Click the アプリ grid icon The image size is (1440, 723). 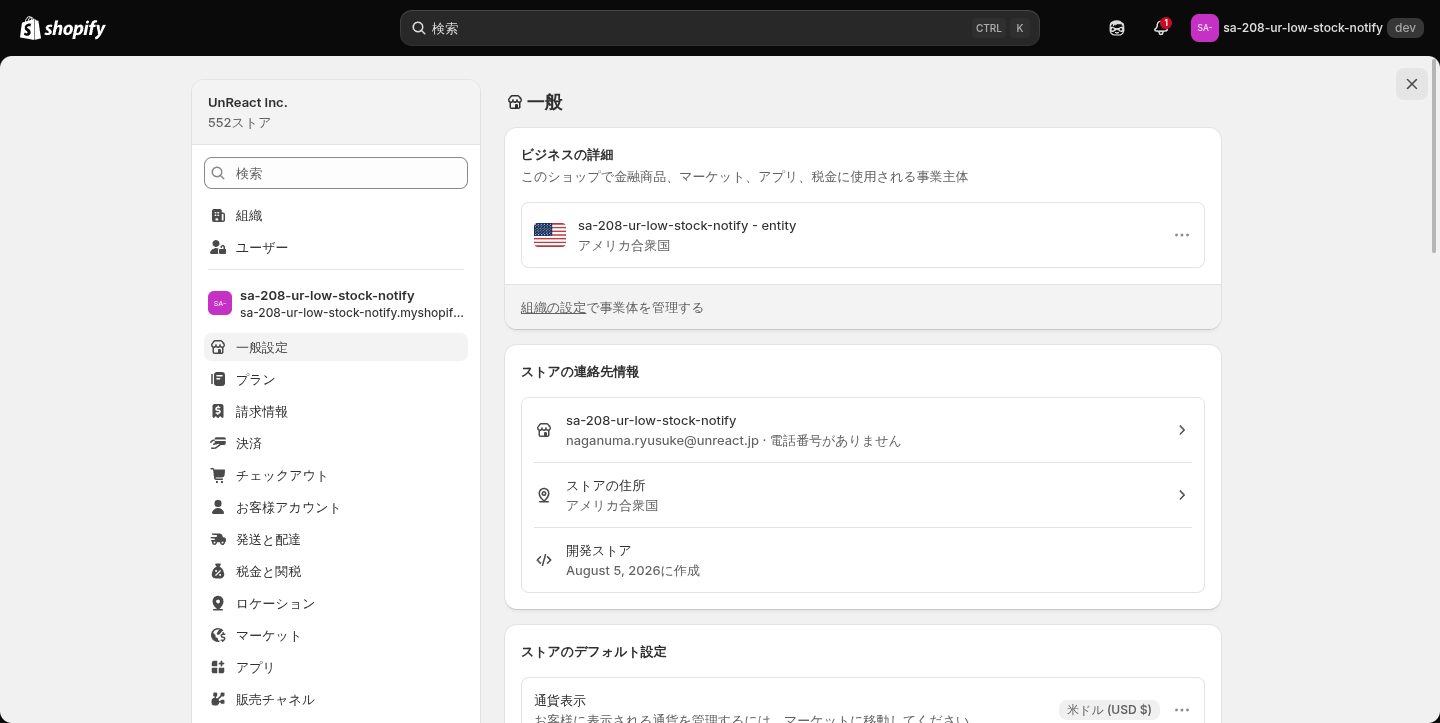218,668
